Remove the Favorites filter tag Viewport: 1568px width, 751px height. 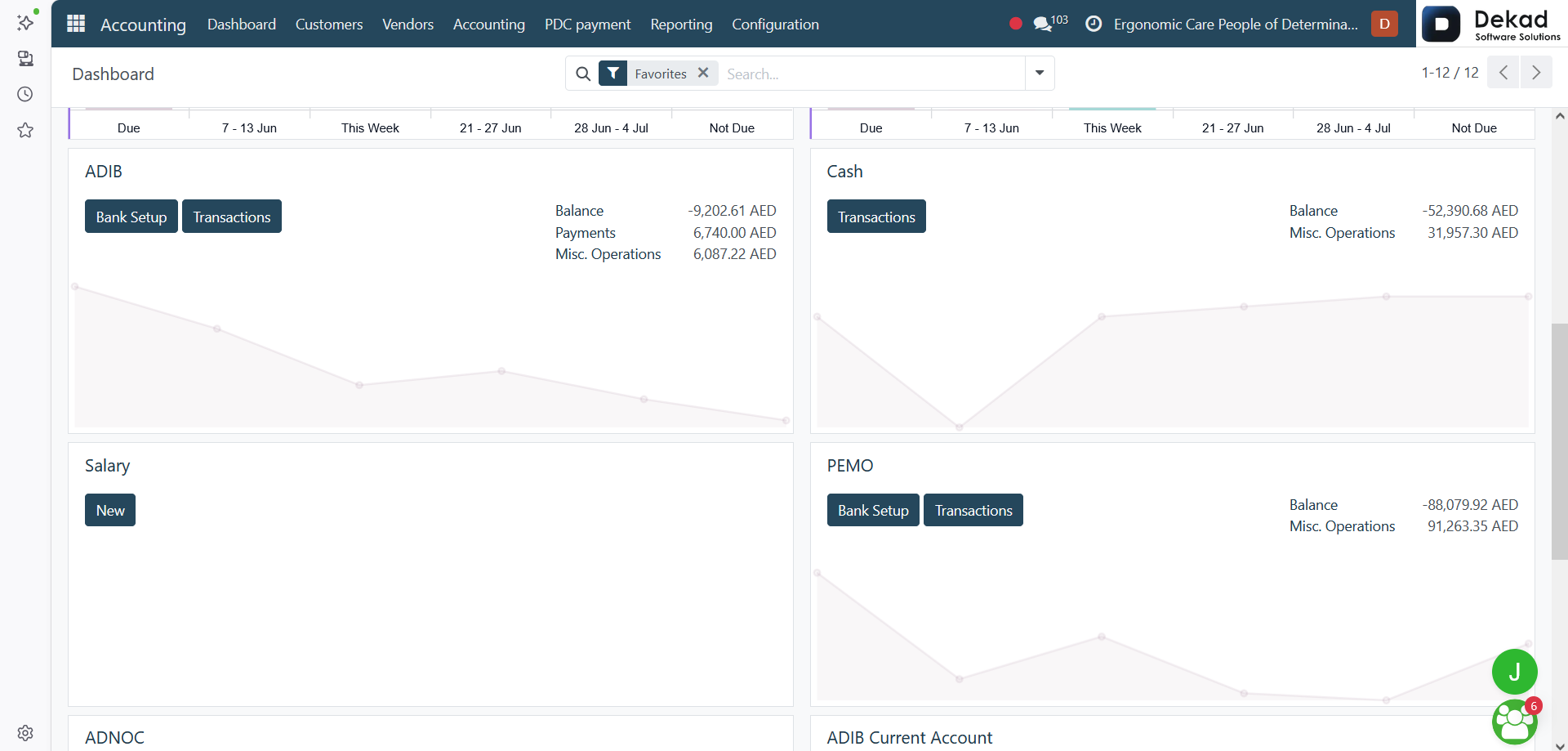703,73
